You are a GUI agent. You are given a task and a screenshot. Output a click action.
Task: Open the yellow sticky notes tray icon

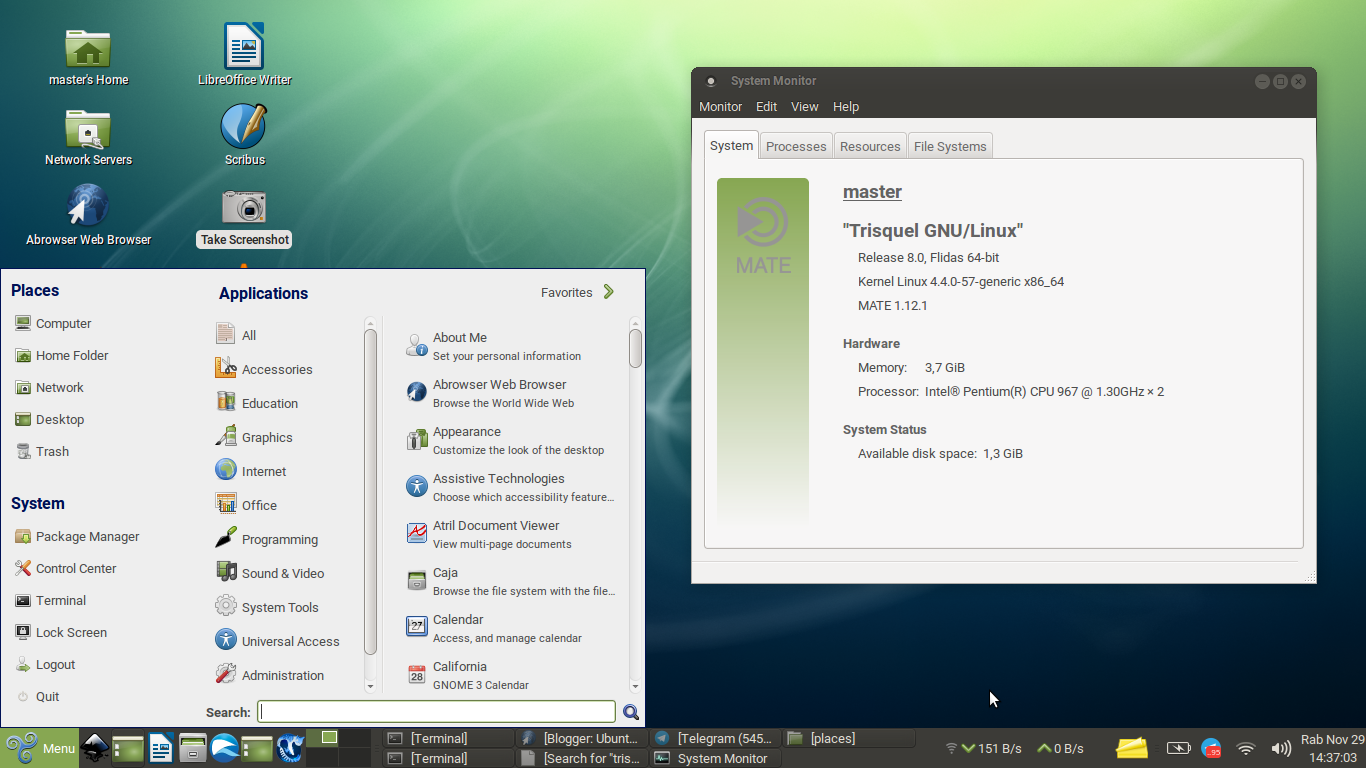tap(1132, 747)
